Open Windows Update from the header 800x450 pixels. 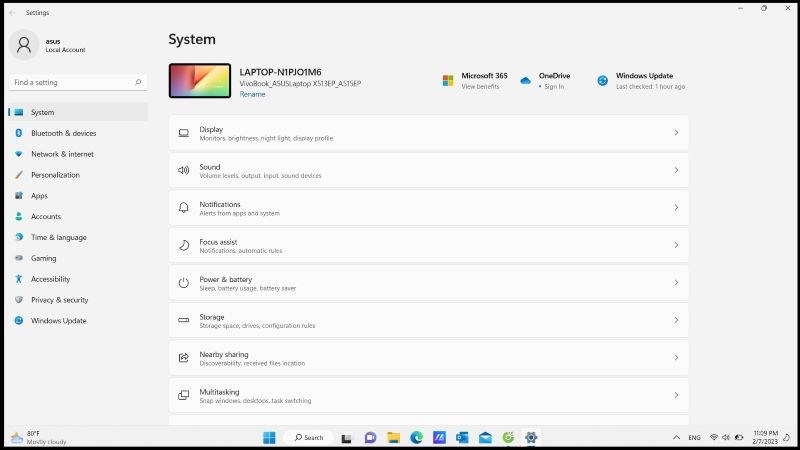pyautogui.click(x=641, y=81)
